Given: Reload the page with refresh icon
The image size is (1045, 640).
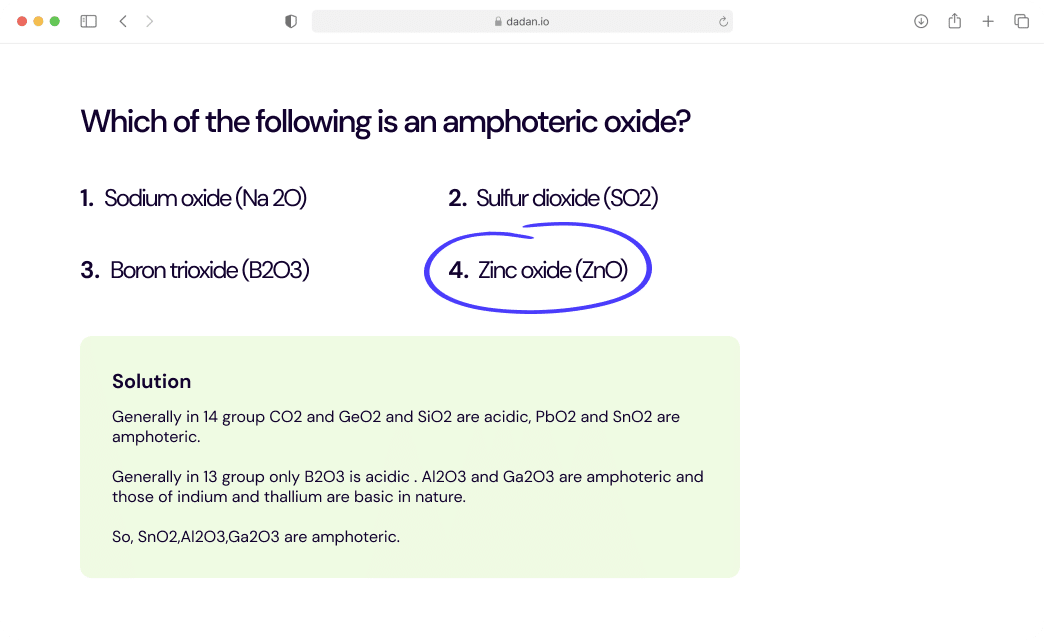Looking at the screenshot, I should (723, 21).
